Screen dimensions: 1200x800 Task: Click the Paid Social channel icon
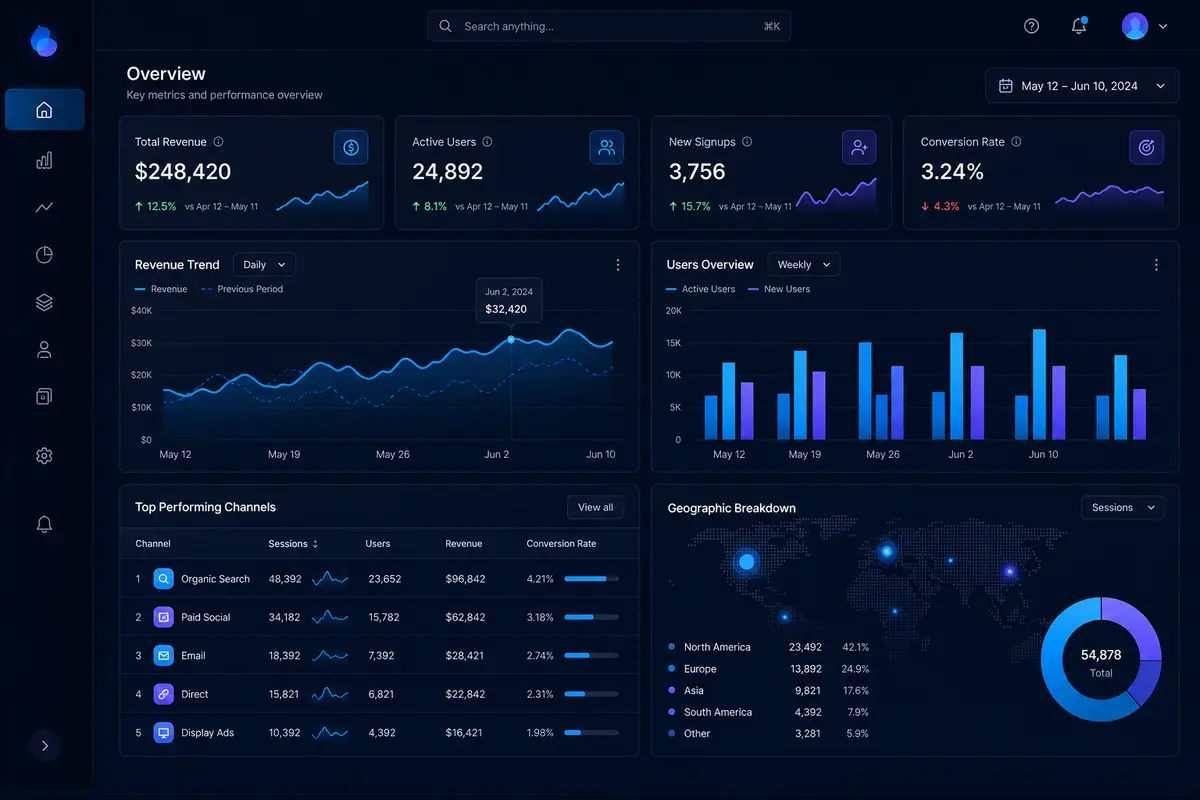pyautogui.click(x=164, y=617)
